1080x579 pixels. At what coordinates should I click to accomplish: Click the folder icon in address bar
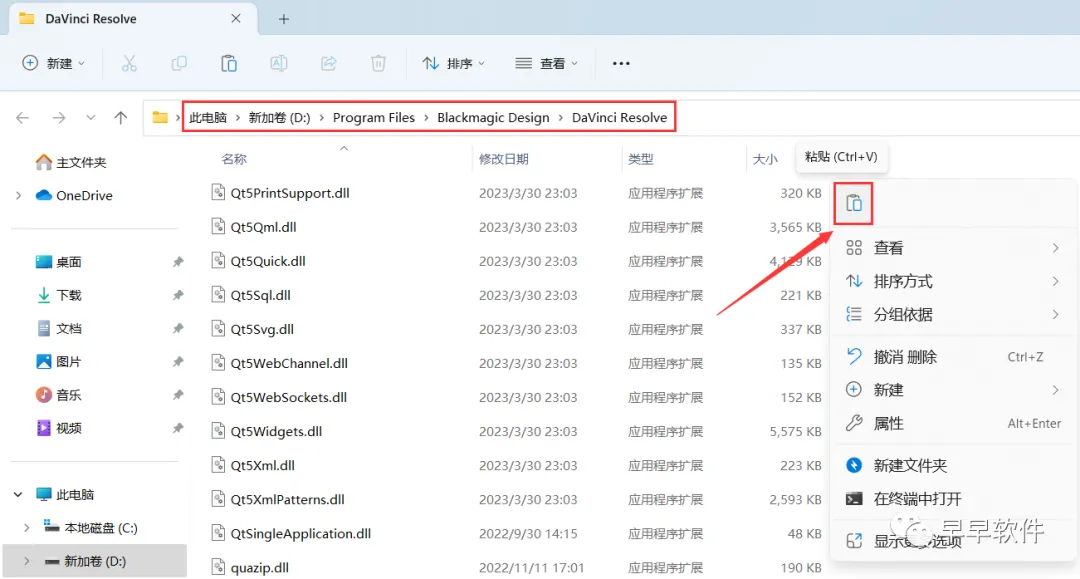tap(160, 117)
